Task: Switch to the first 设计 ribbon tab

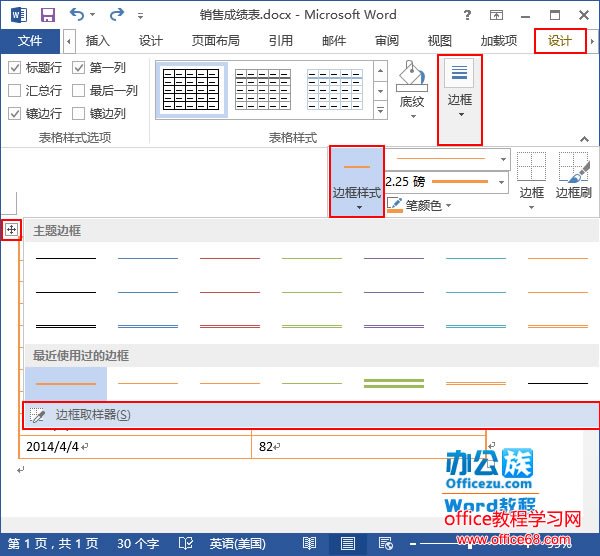Action: (151, 41)
